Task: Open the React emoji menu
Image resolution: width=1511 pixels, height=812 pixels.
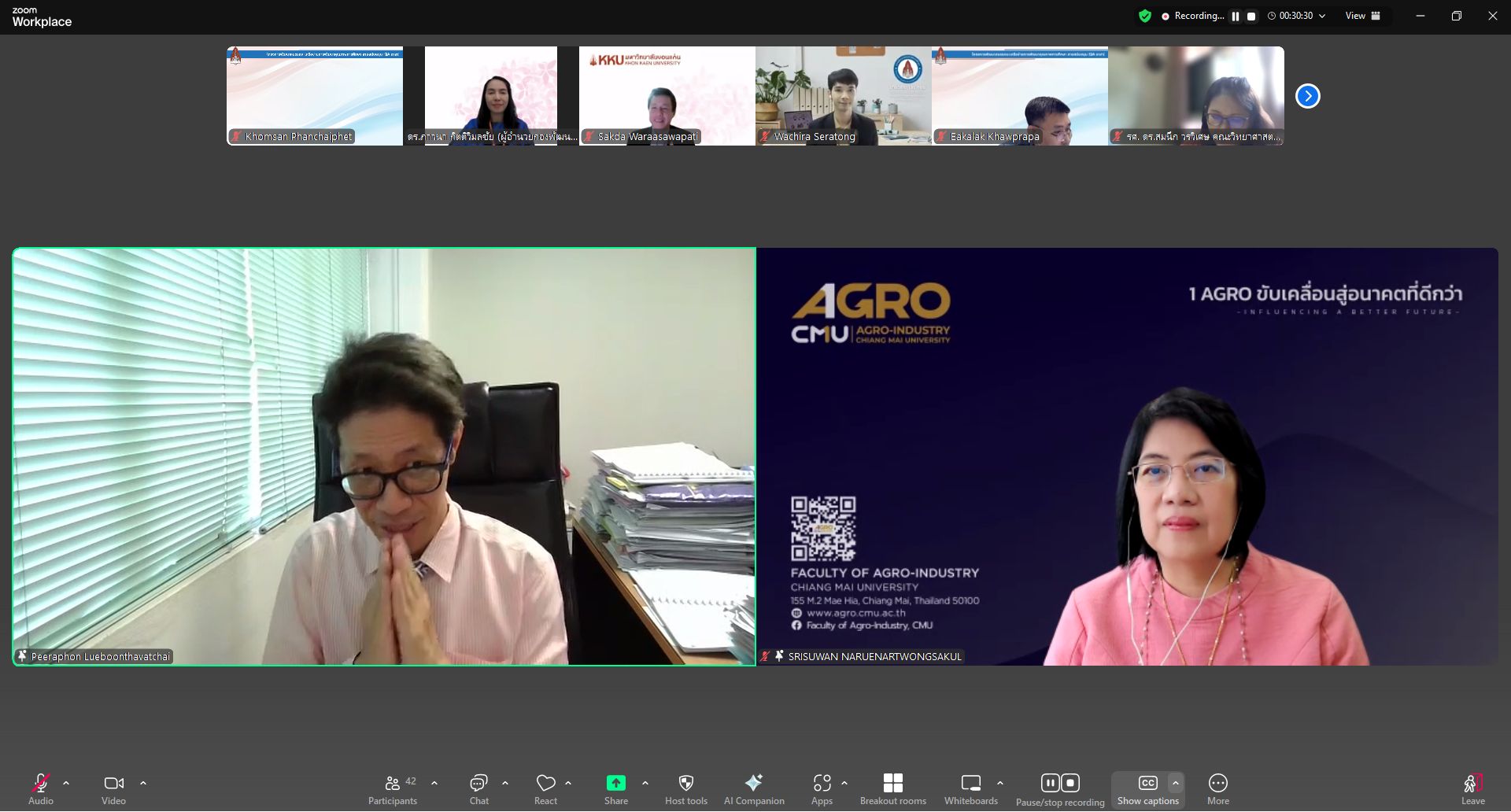Action: click(545, 789)
